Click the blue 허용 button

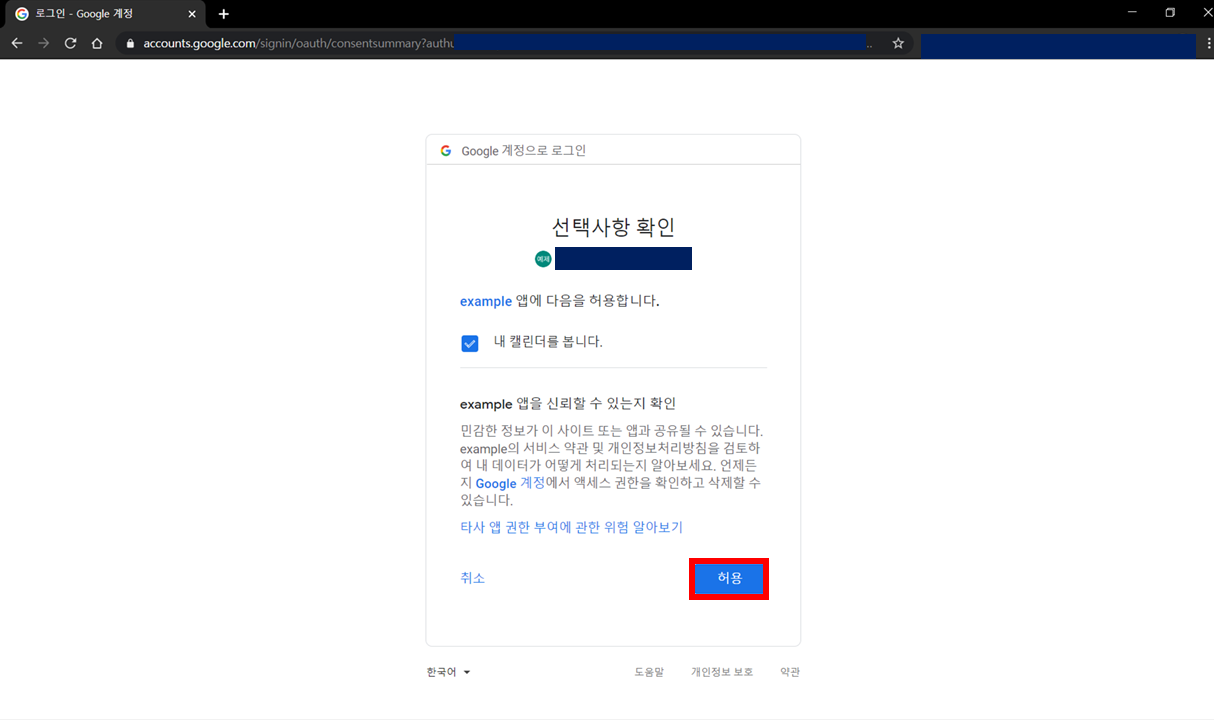click(729, 579)
